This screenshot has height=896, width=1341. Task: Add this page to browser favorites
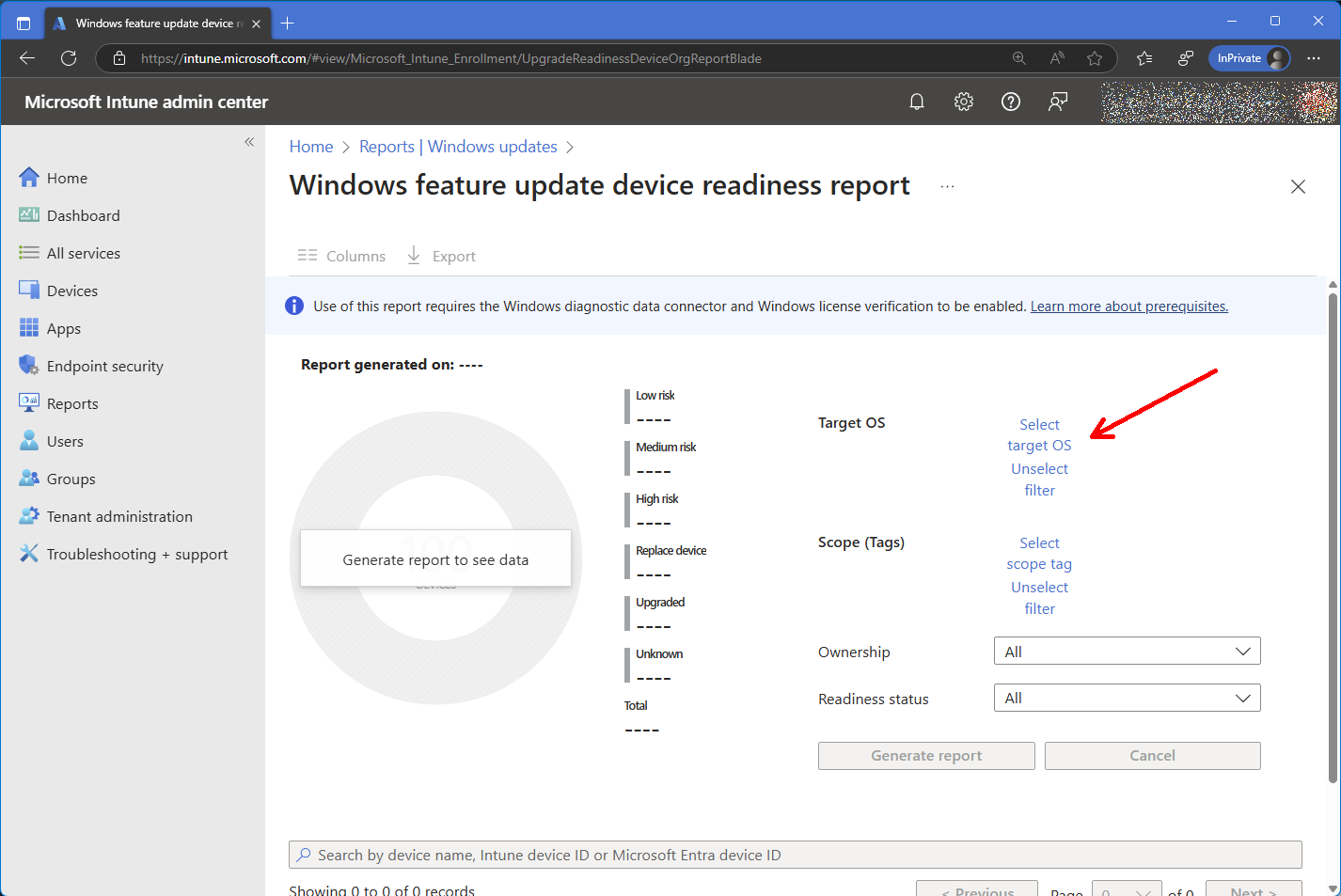(1095, 58)
